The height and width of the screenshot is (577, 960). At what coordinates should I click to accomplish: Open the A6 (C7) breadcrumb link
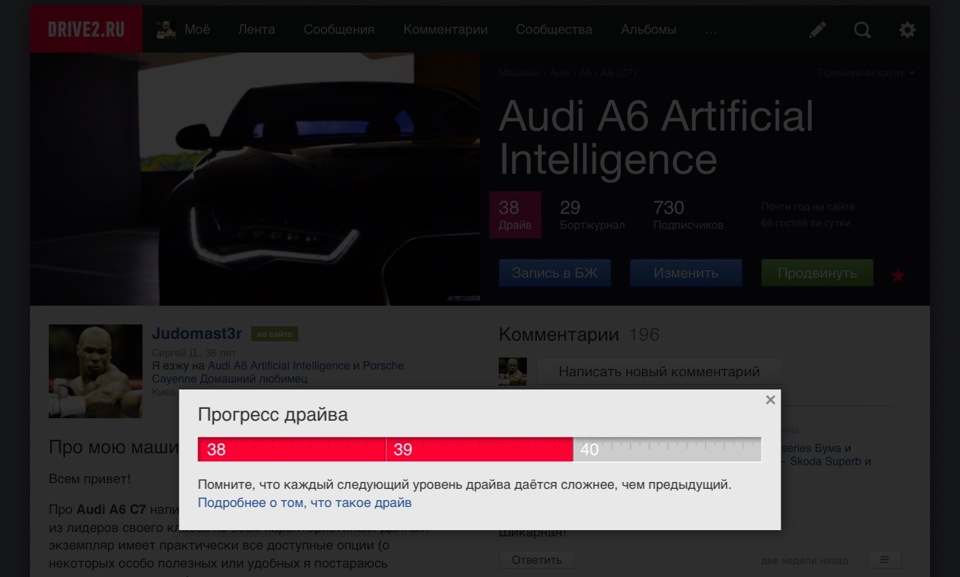(x=618, y=73)
